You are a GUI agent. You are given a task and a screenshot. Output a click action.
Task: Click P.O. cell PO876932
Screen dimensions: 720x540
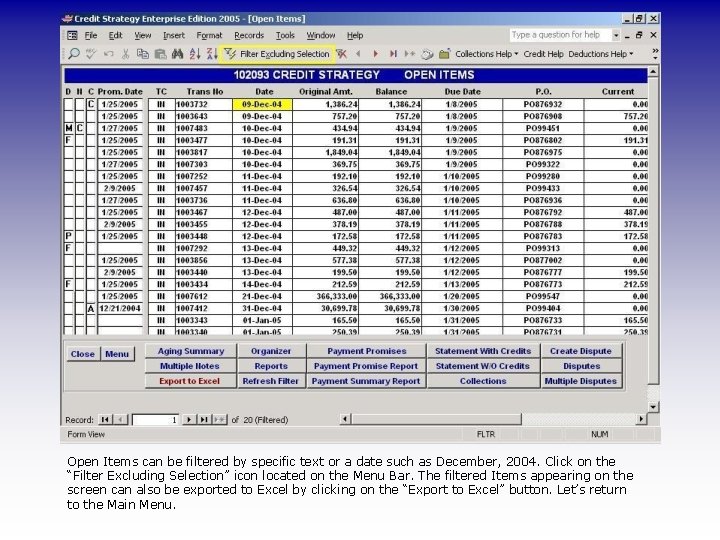543,104
